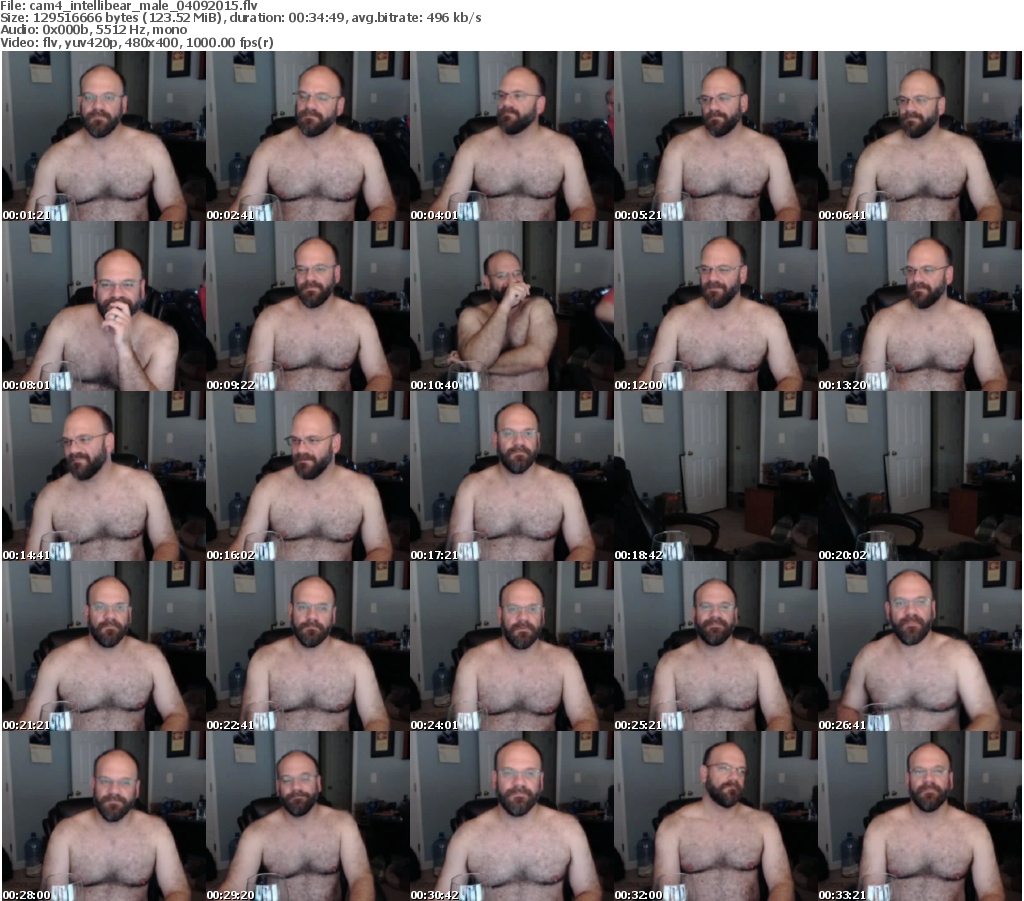Select the thumbnail stamped 00:01:21

pyautogui.click(x=104, y=136)
